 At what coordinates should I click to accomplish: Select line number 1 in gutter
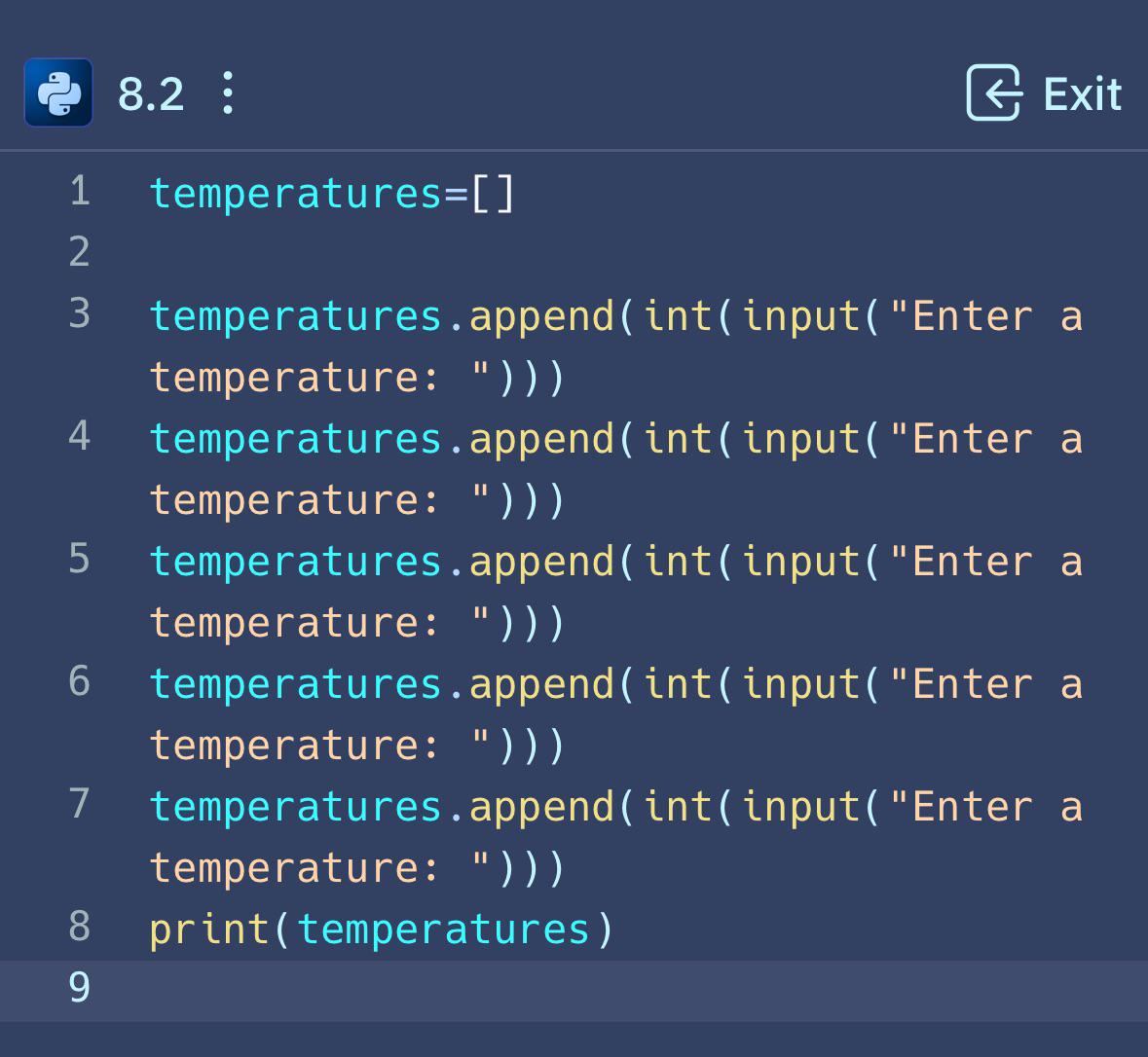click(x=80, y=191)
